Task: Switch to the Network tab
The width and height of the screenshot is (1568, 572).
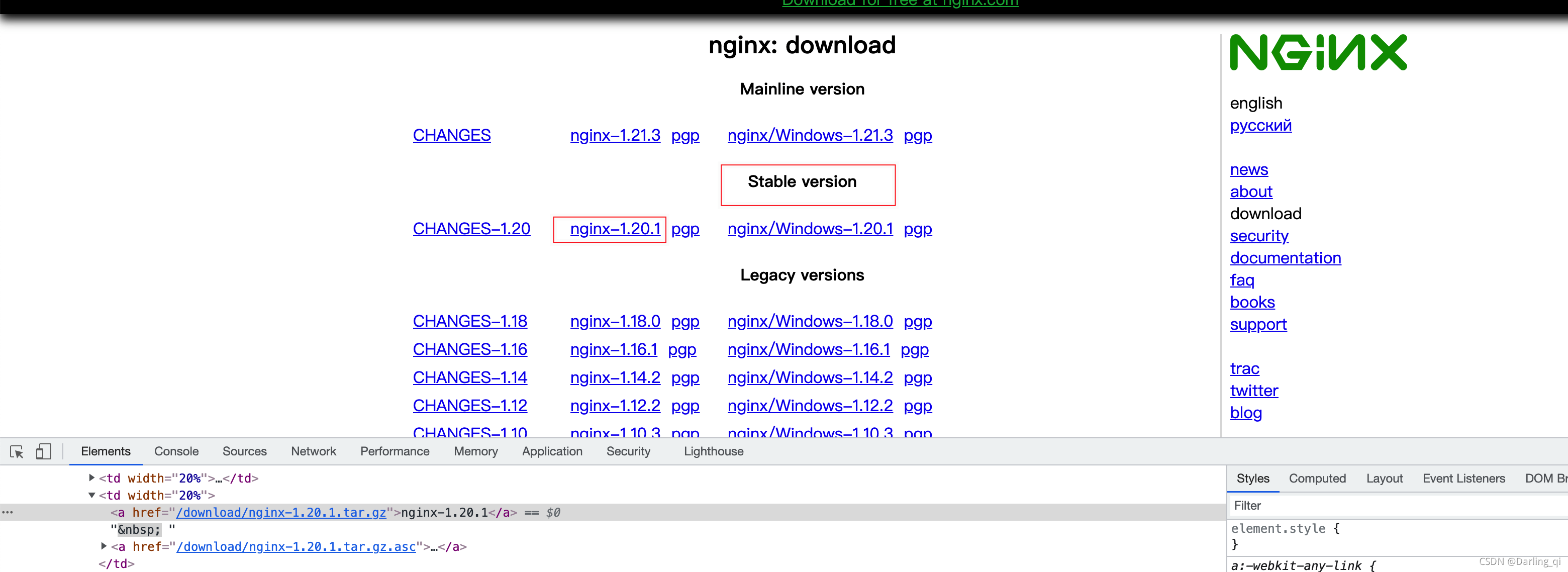Action: (314, 451)
